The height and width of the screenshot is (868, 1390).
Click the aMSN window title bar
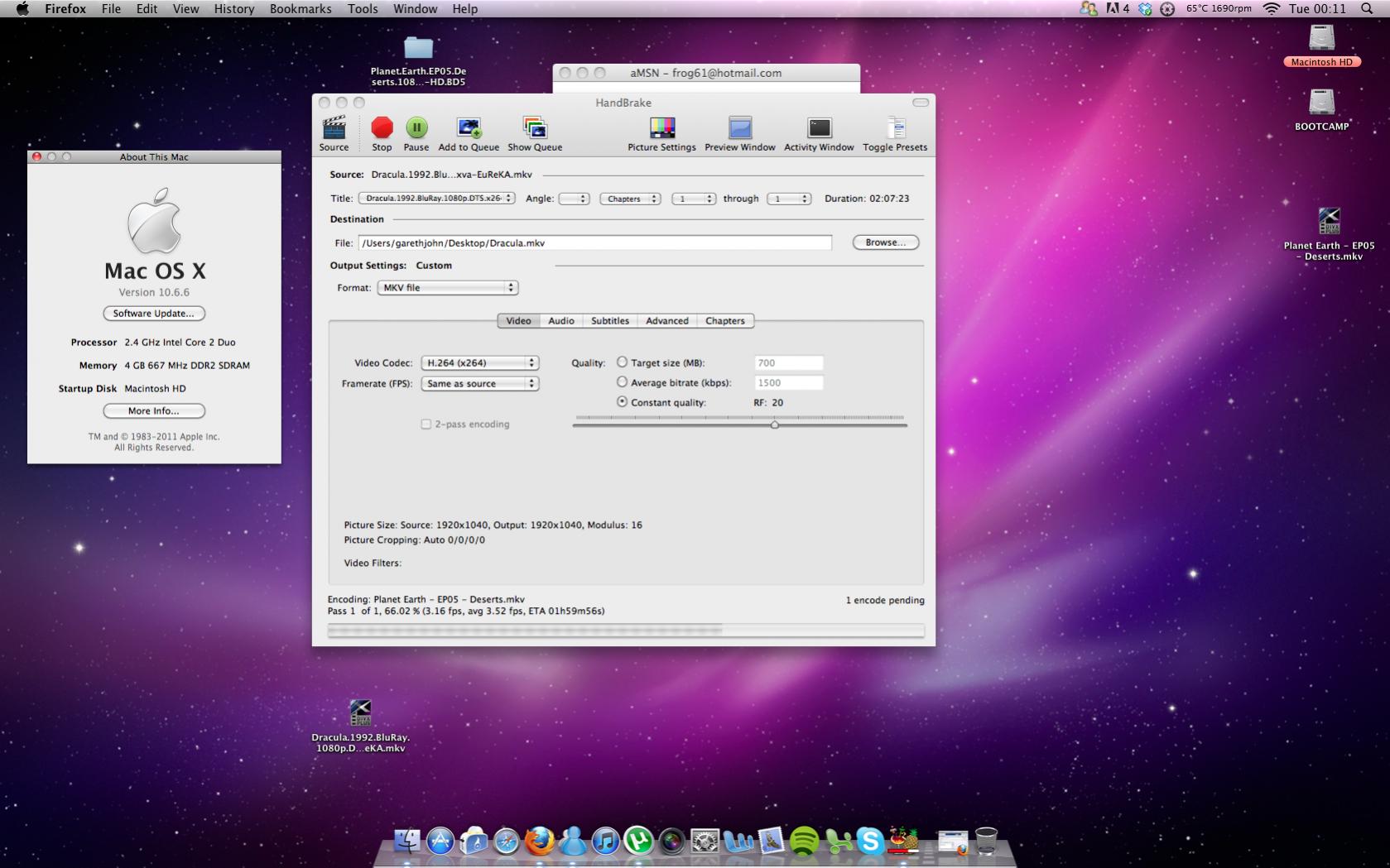click(x=706, y=73)
